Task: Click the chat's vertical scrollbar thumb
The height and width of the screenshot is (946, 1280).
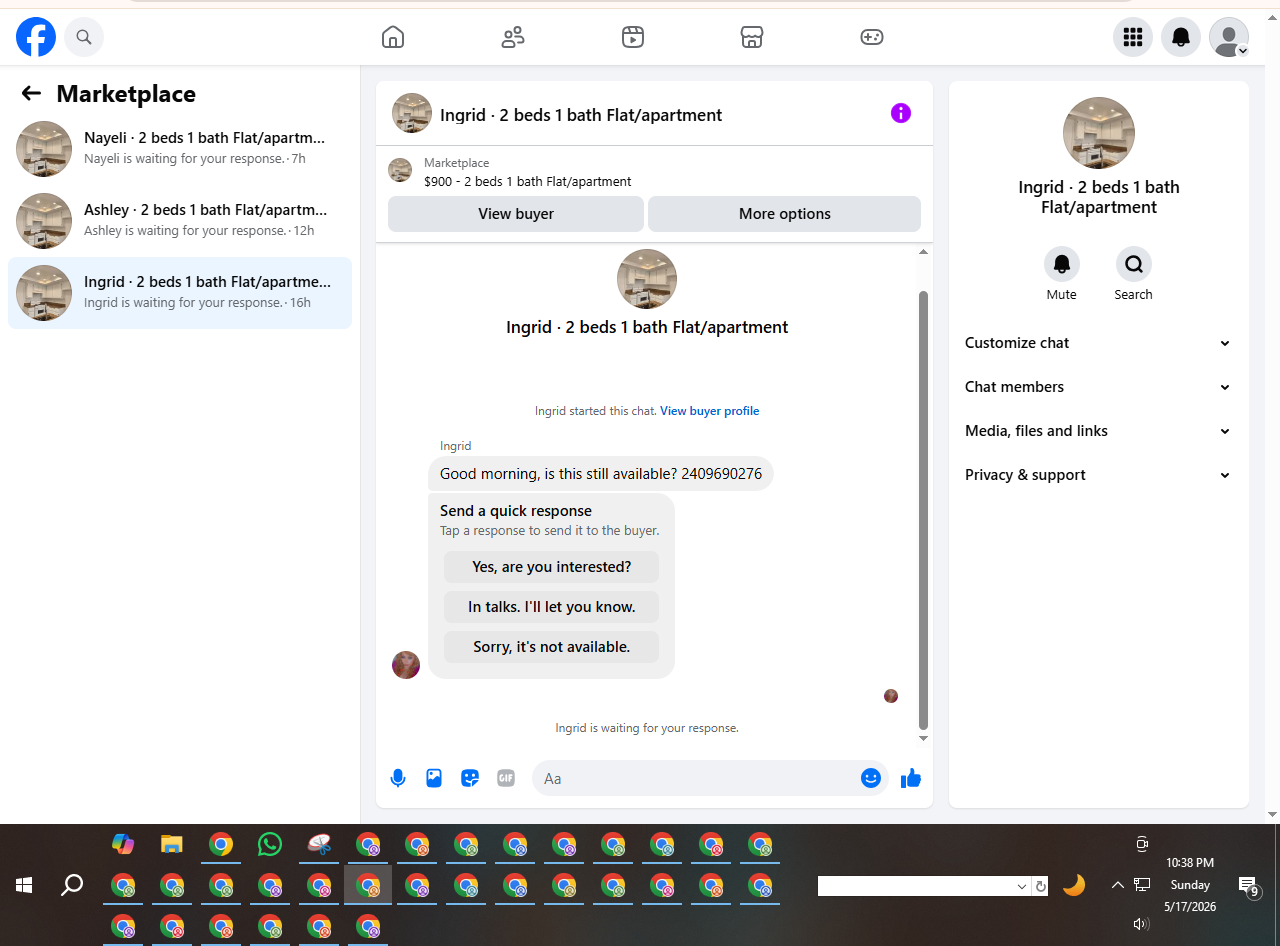Action: coord(923,510)
